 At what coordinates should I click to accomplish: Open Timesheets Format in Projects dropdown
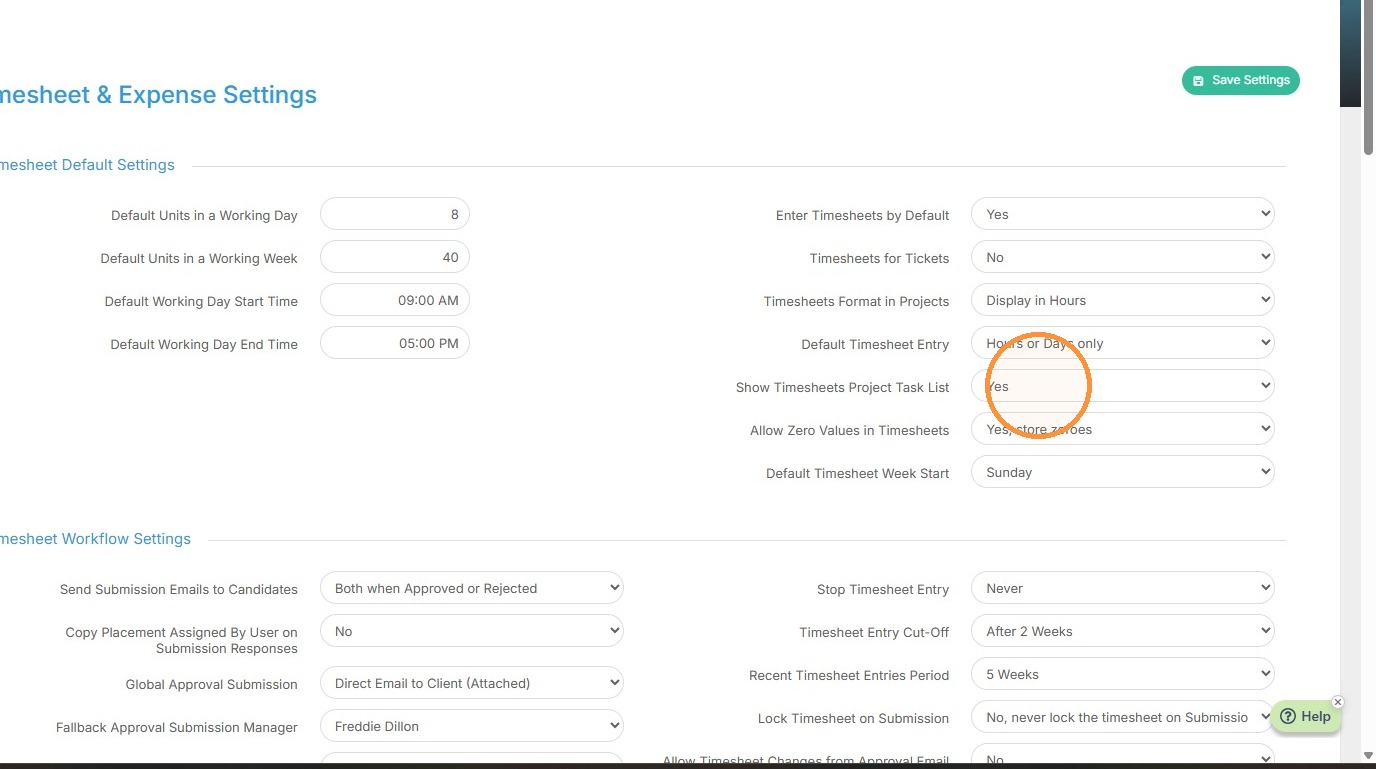[1122, 300]
